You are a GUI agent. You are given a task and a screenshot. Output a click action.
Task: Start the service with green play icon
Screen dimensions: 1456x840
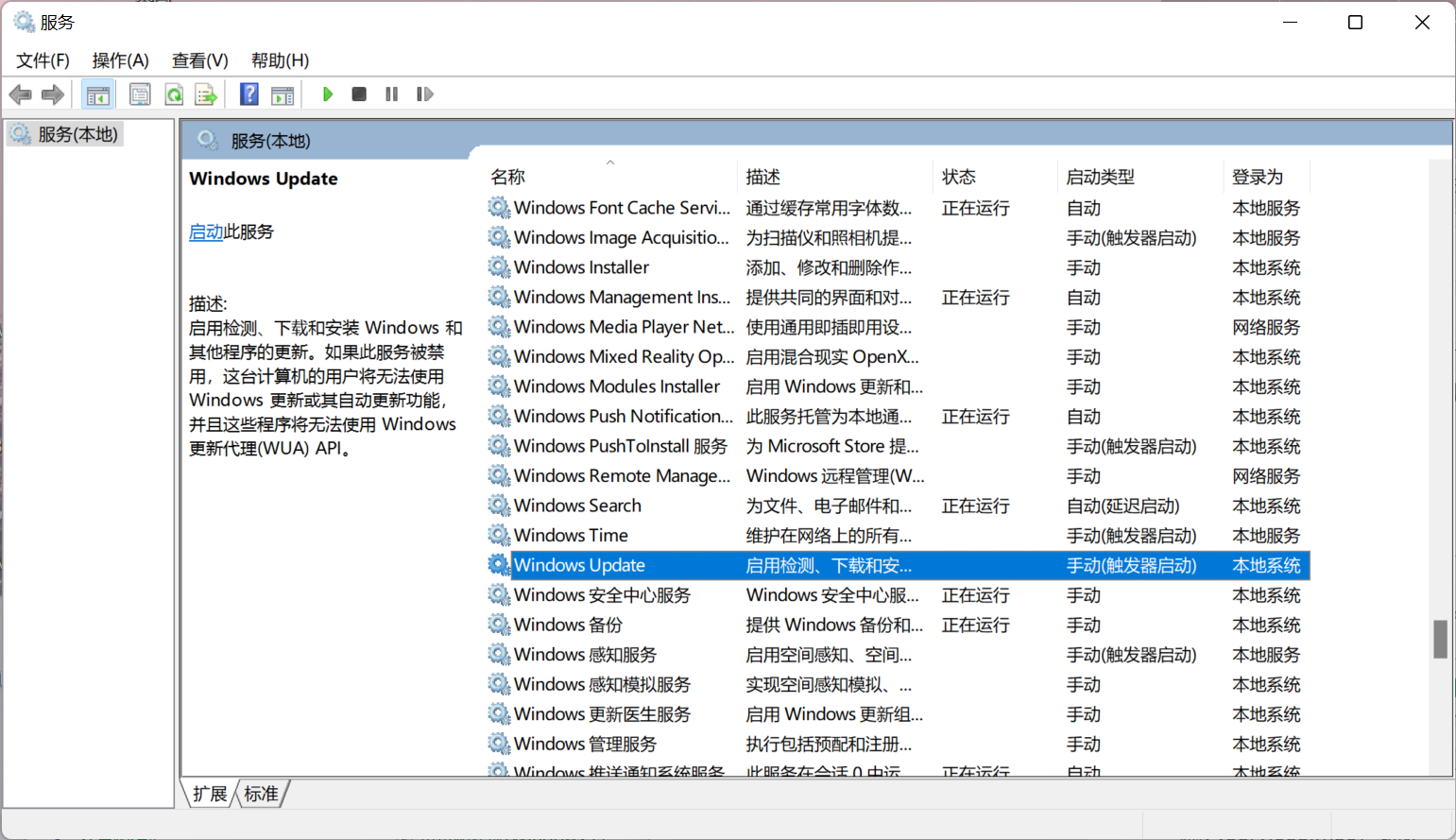coord(328,94)
